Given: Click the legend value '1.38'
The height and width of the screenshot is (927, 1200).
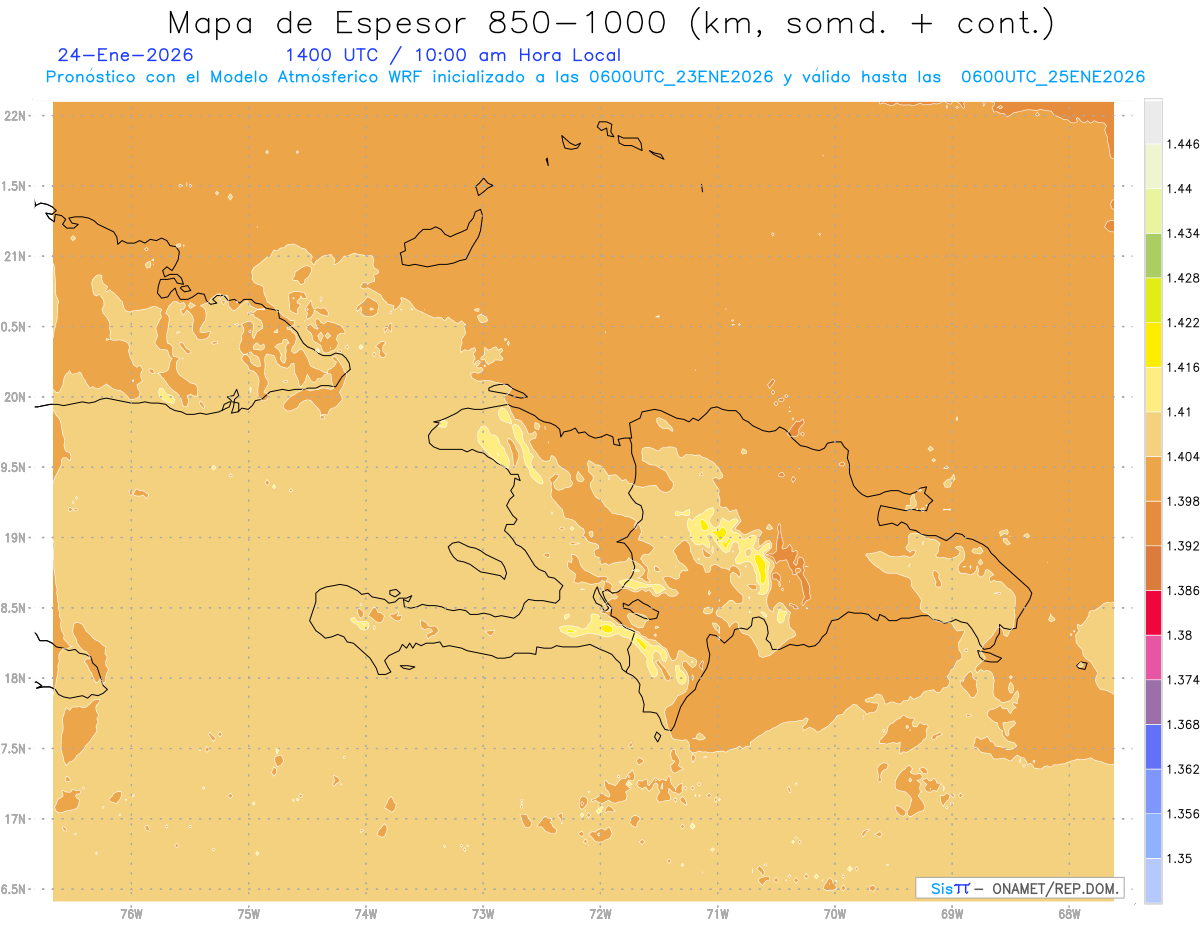Looking at the screenshot, I should pyautogui.click(x=1179, y=635).
